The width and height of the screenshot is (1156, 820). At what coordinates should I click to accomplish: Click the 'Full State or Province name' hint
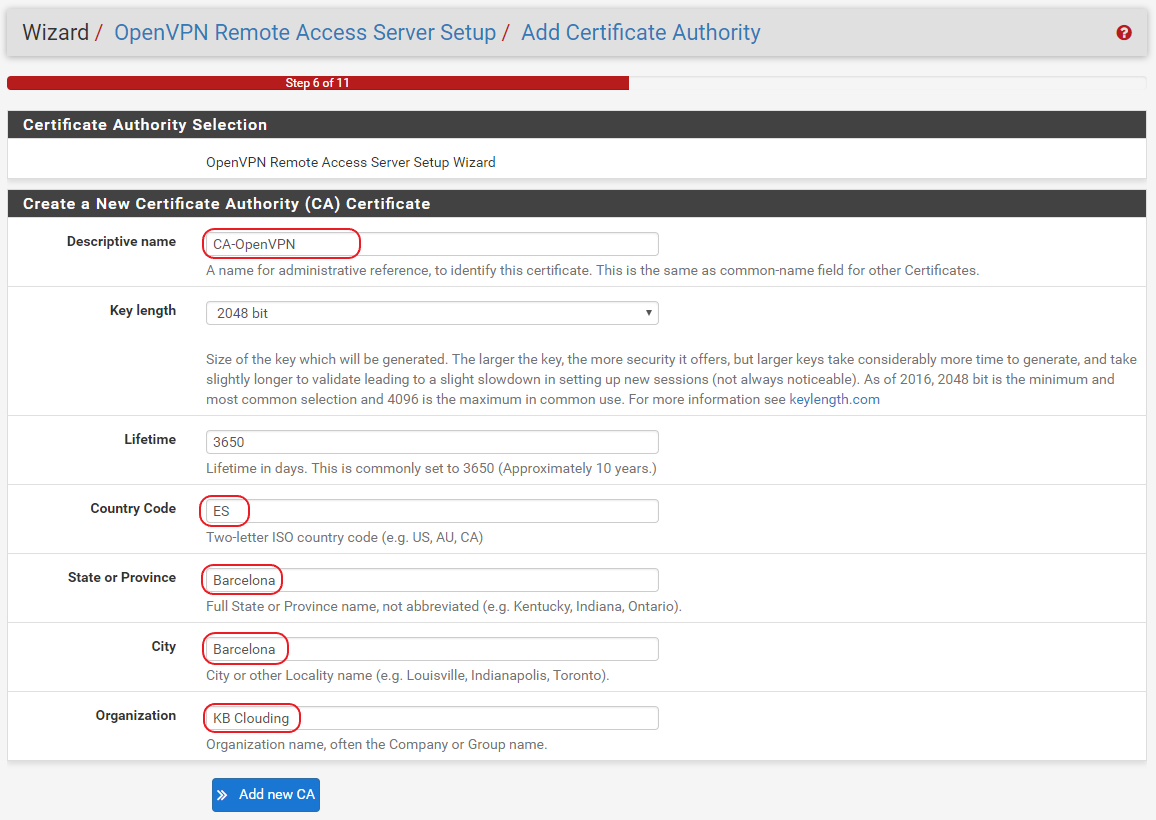[x=443, y=606]
